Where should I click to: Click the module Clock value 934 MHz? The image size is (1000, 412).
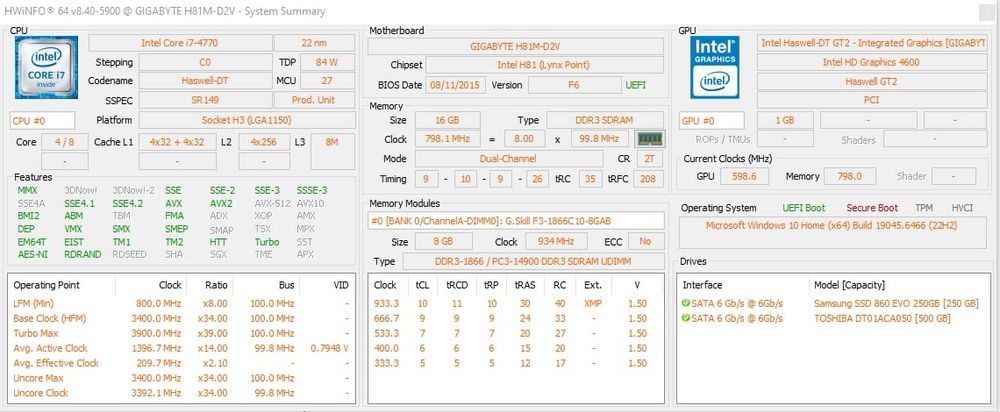558,242
